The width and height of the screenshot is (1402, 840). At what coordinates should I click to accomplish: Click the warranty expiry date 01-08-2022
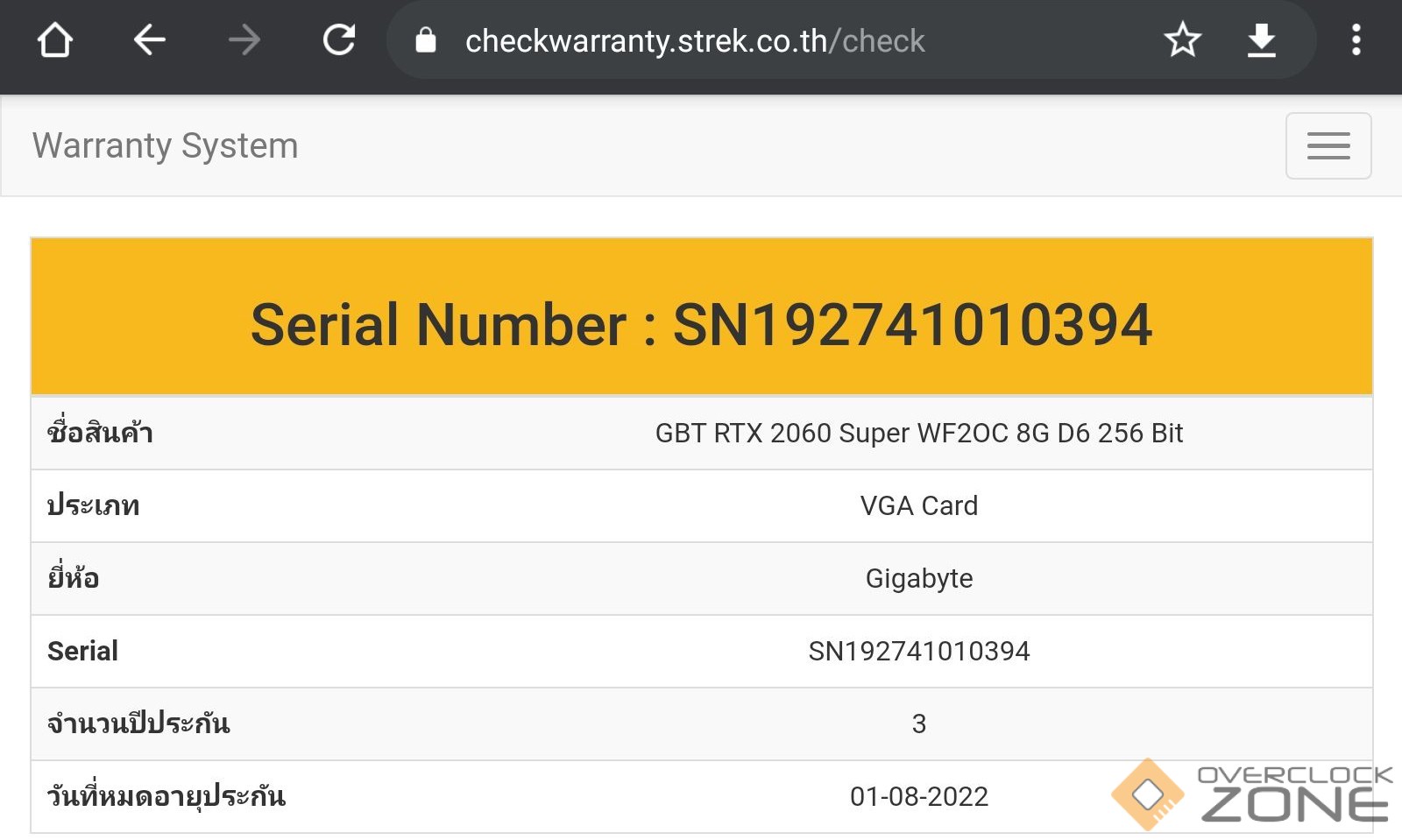click(x=918, y=797)
